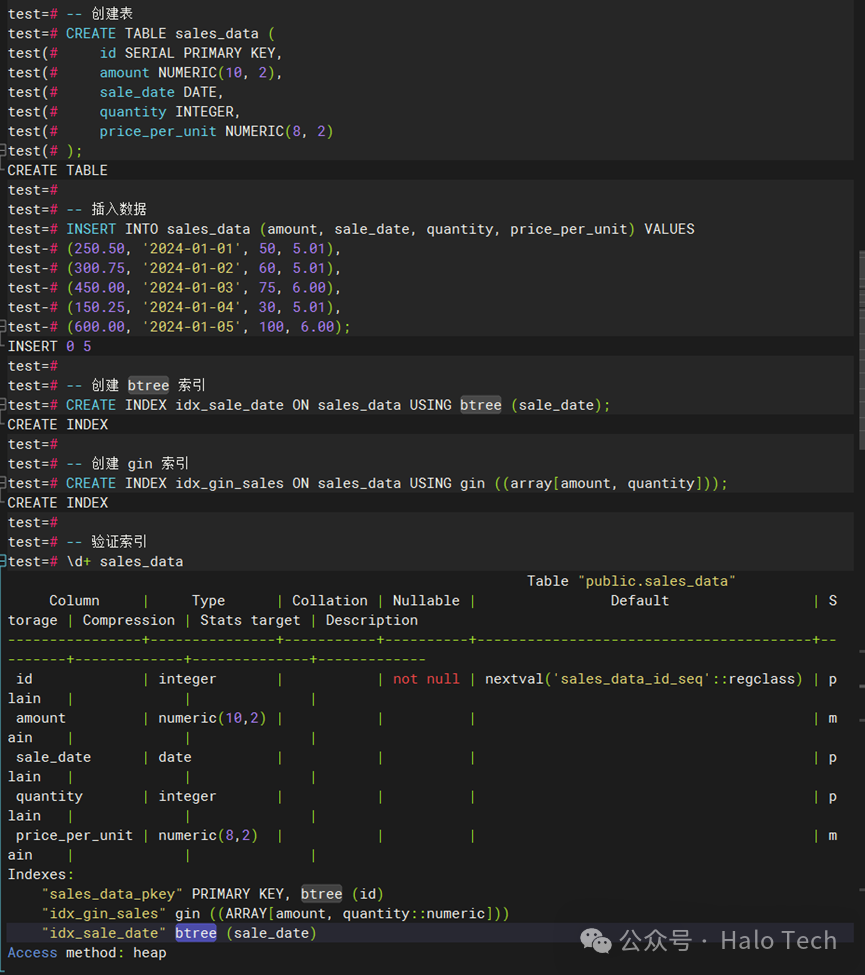Click the 'Access method: heap' line
This screenshot has width=865, height=975.
(87, 953)
